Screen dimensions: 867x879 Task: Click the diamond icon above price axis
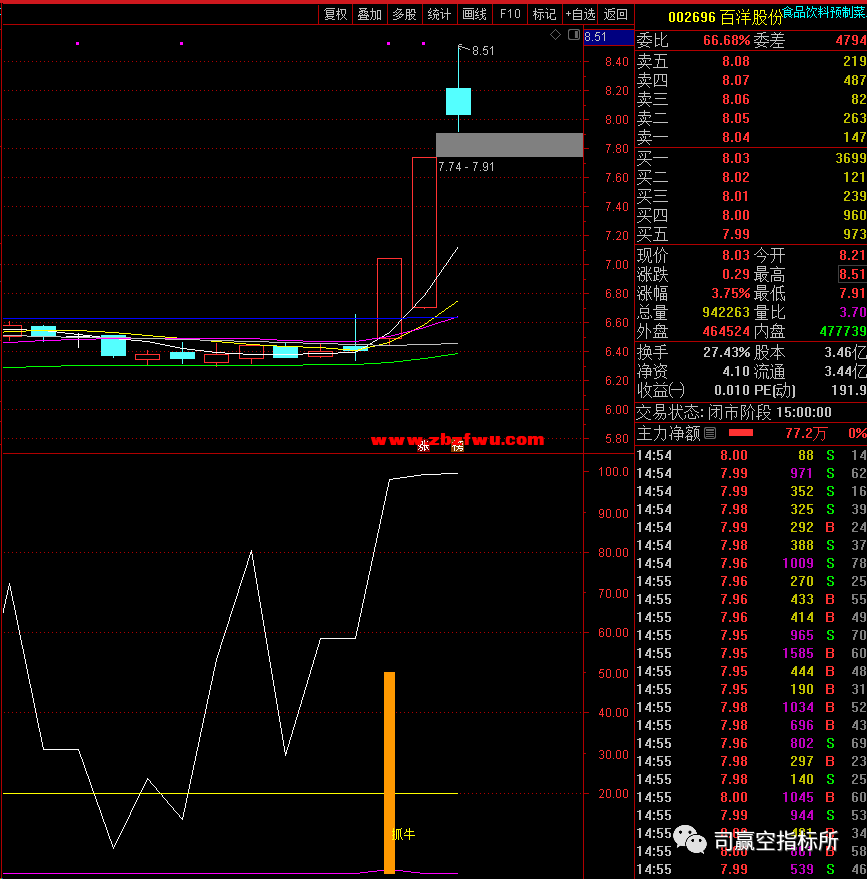click(556, 35)
